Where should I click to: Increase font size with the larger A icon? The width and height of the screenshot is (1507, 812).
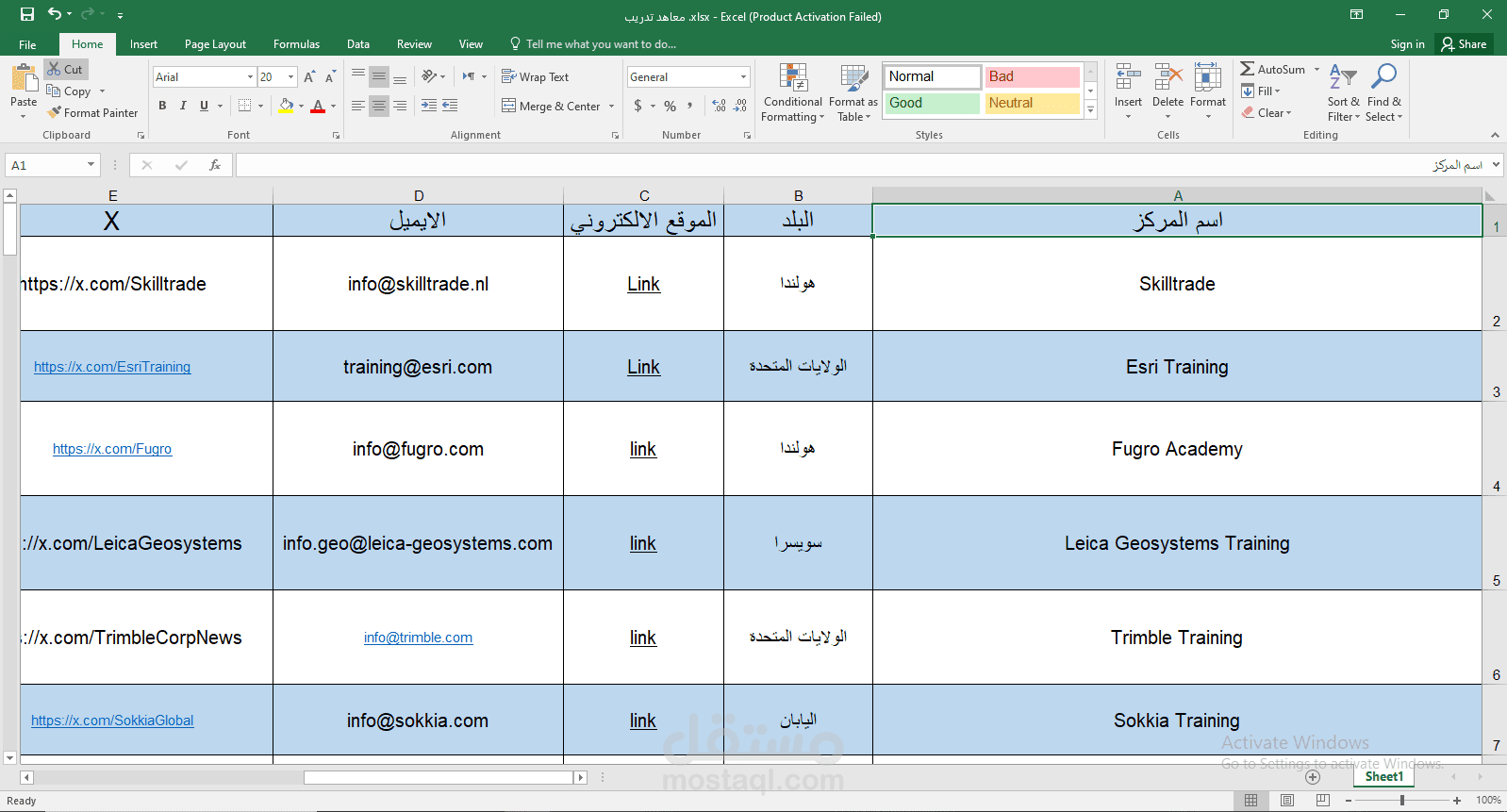309,76
